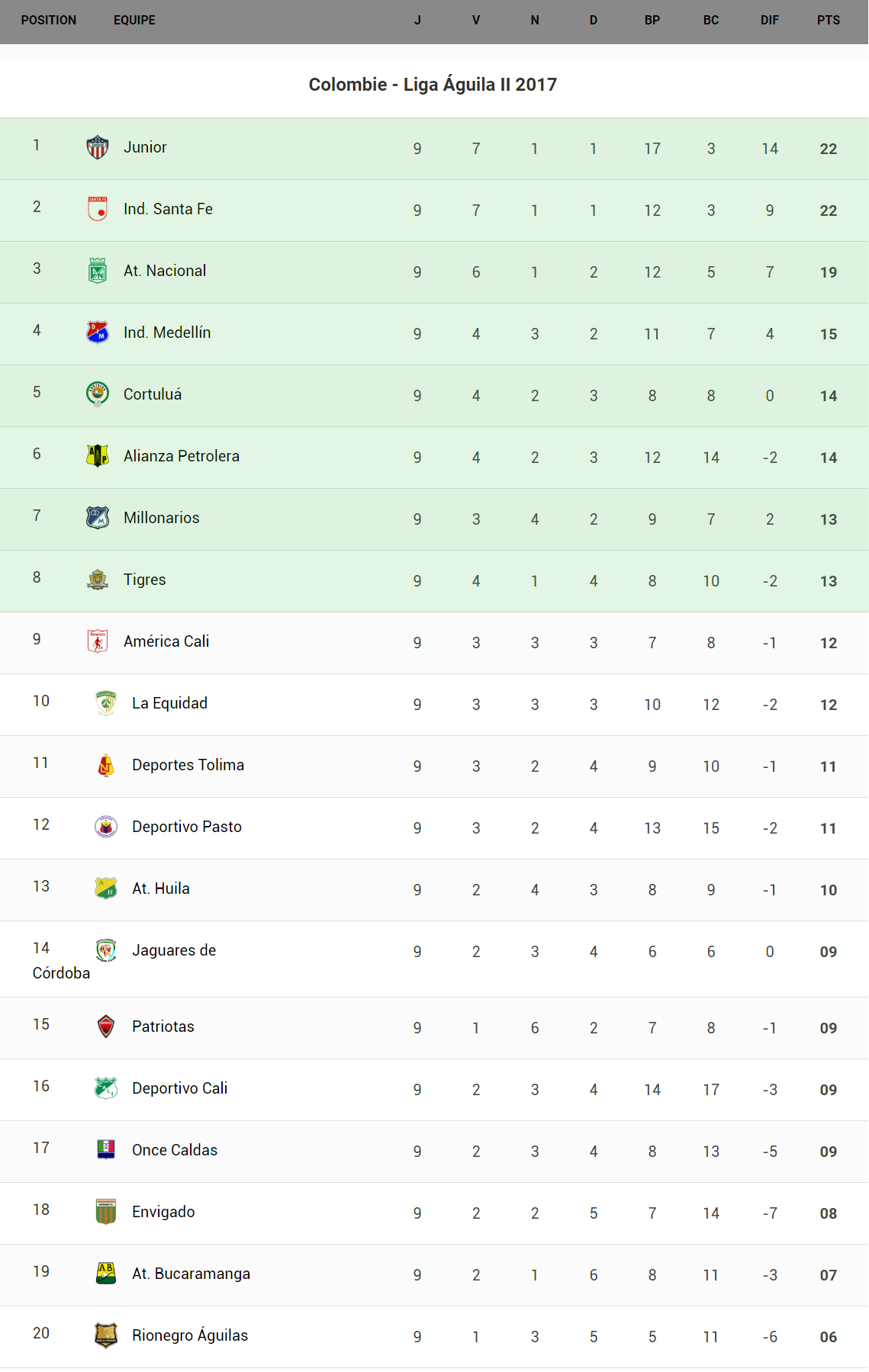Click the Ind. Santa Fe crest icon
The width and height of the screenshot is (869, 1372).
click(x=98, y=209)
